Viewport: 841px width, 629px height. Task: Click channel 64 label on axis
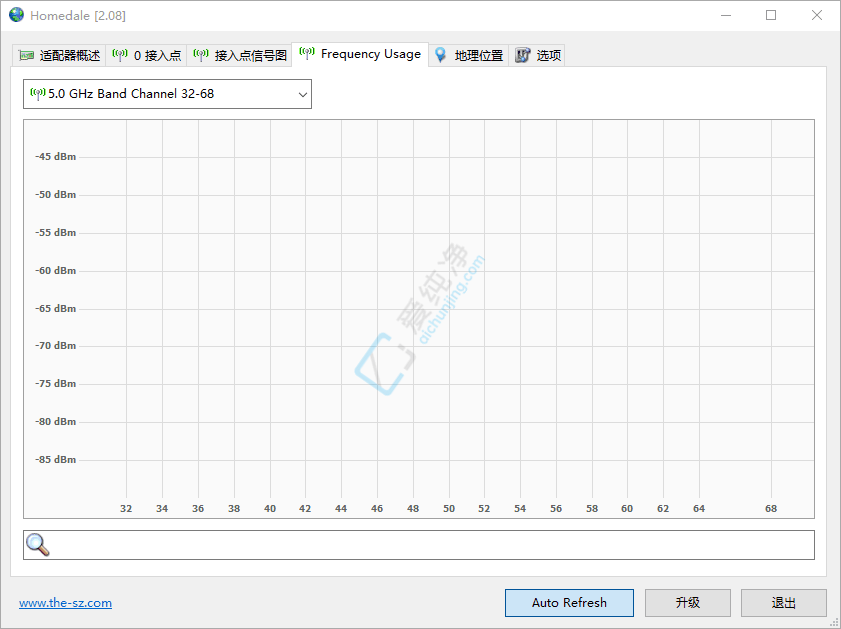pyautogui.click(x=699, y=508)
